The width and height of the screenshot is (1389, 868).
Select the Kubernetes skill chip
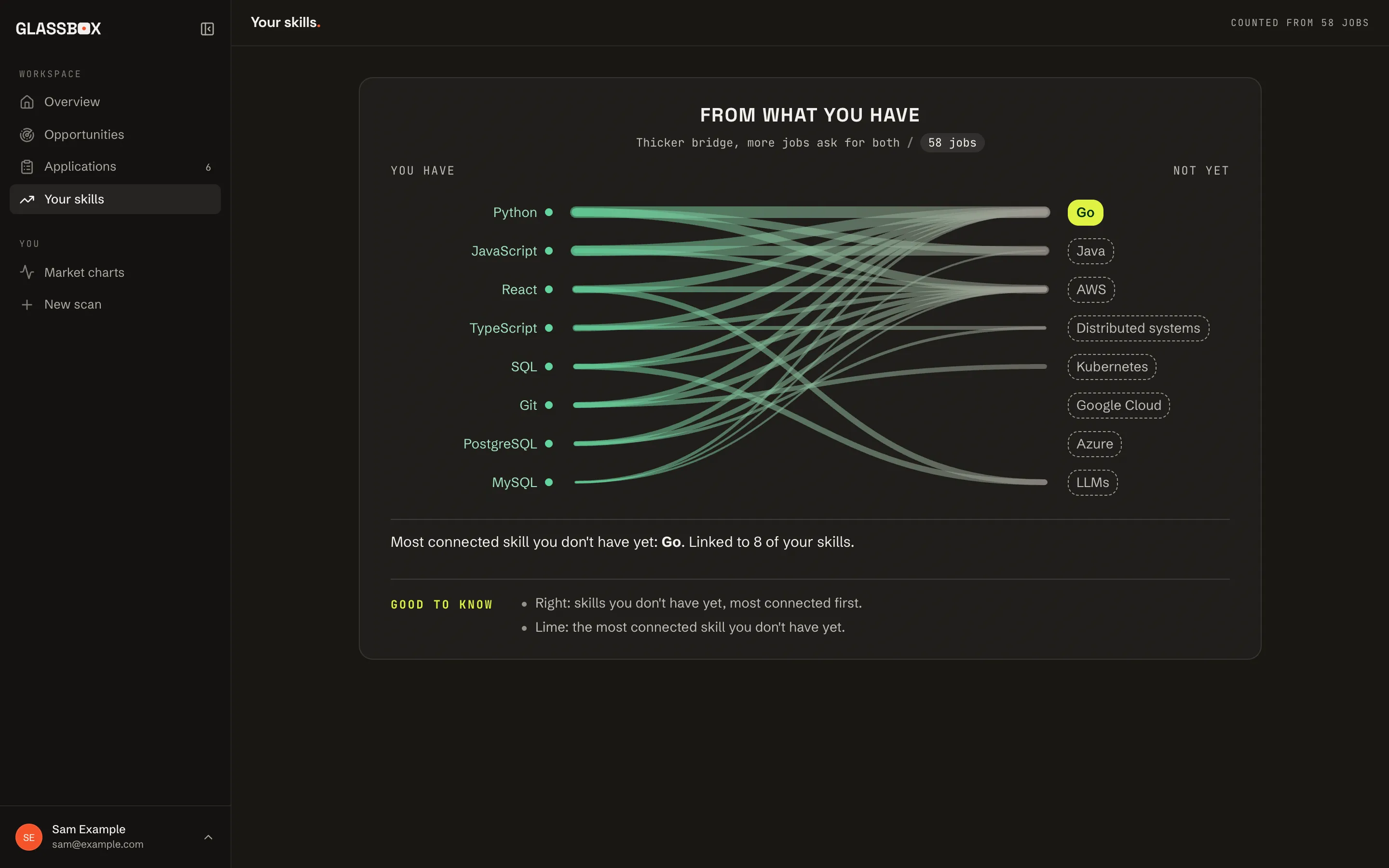click(x=1112, y=367)
